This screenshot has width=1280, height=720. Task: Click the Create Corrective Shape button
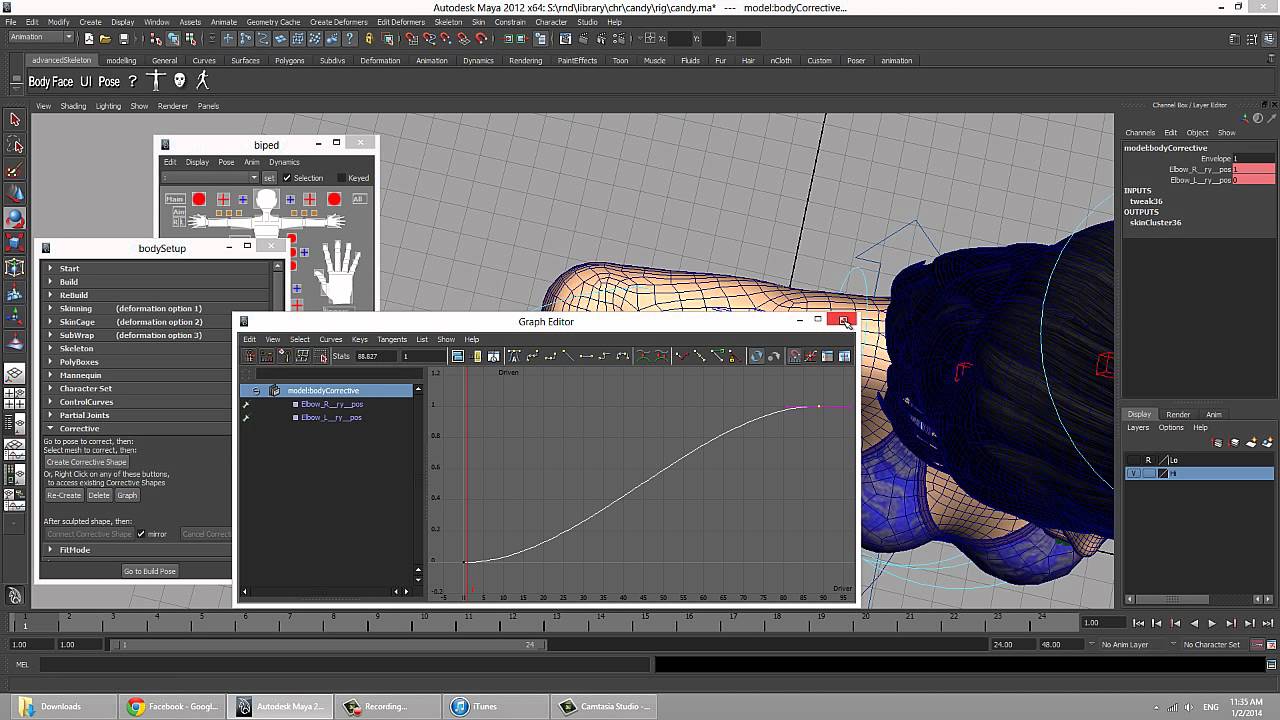87,462
